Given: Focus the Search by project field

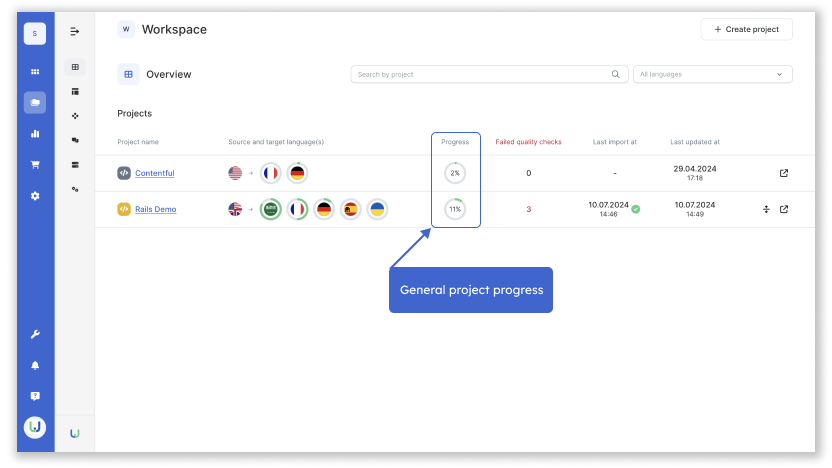Looking at the screenshot, I should (x=489, y=74).
